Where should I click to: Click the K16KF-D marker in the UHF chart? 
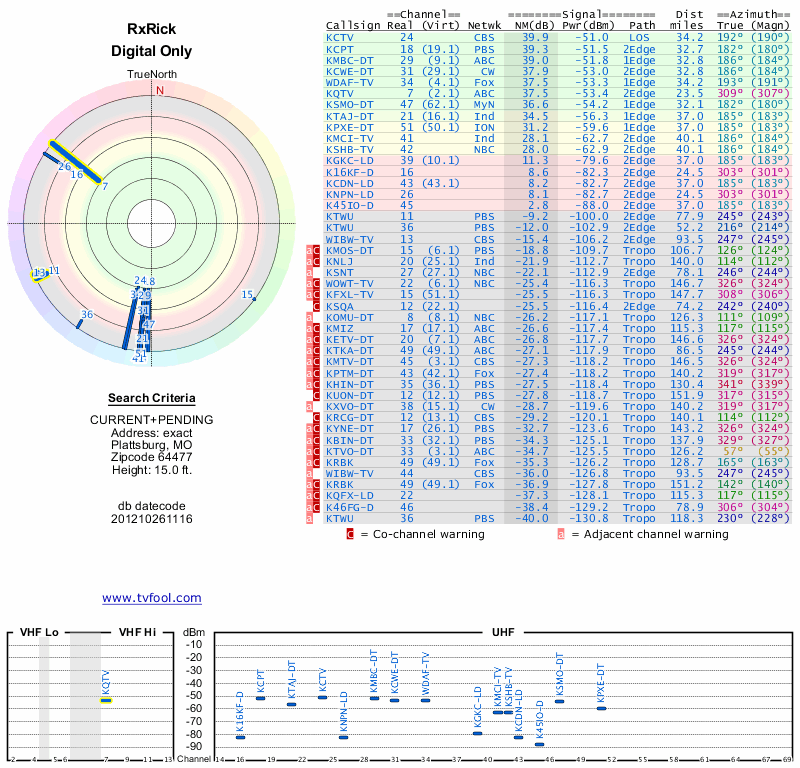click(240, 737)
